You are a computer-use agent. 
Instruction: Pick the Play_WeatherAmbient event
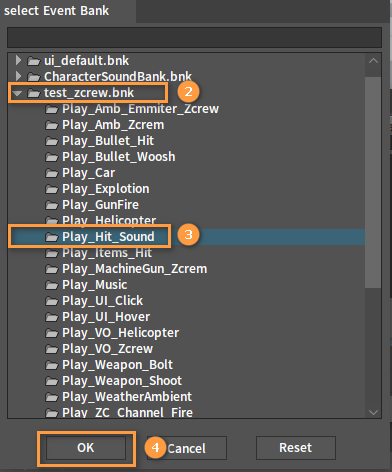(x=127, y=397)
